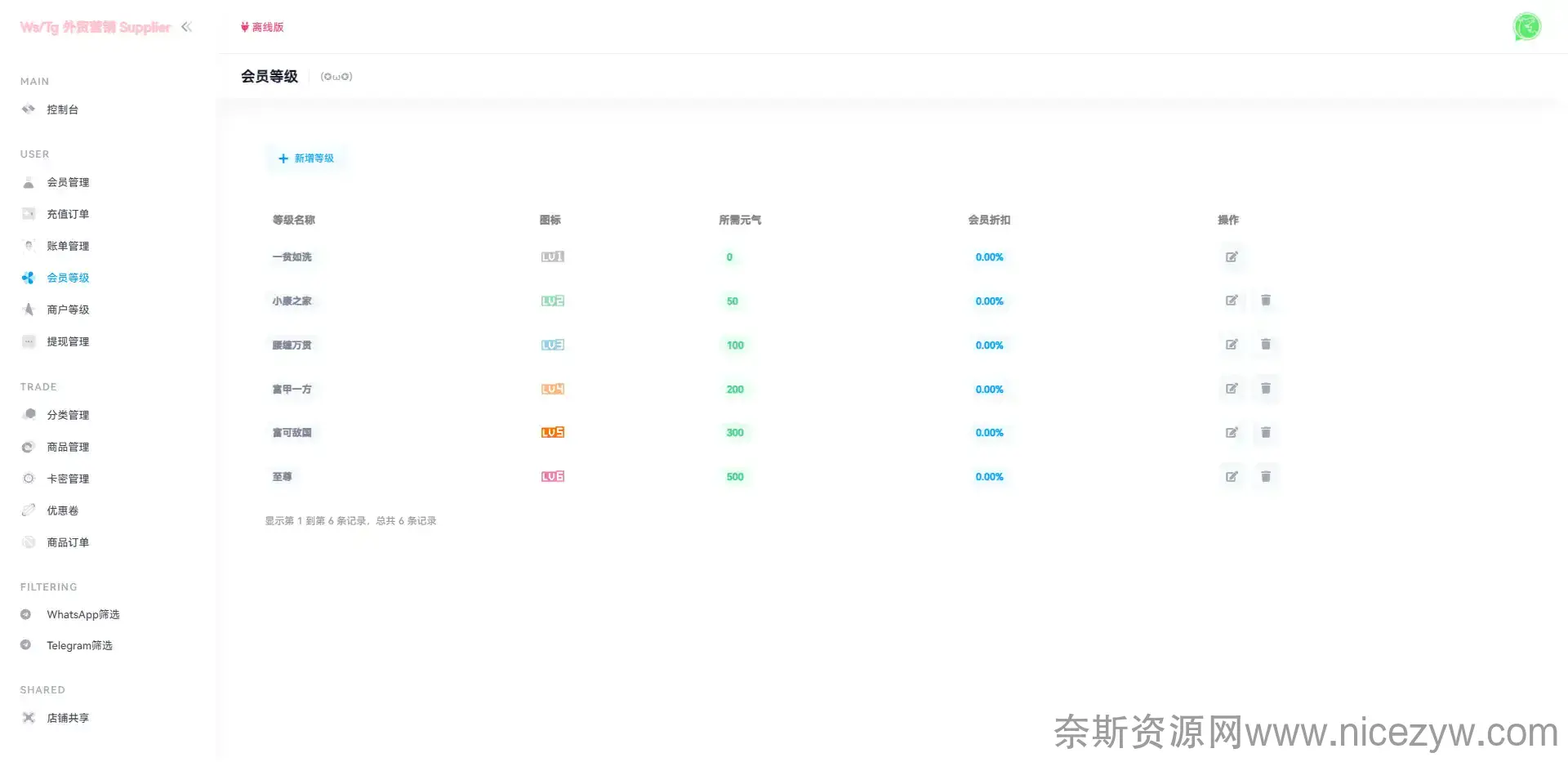Click the 所需元气 value 200
Screen dimensions: 1568x762
(736, 389)
